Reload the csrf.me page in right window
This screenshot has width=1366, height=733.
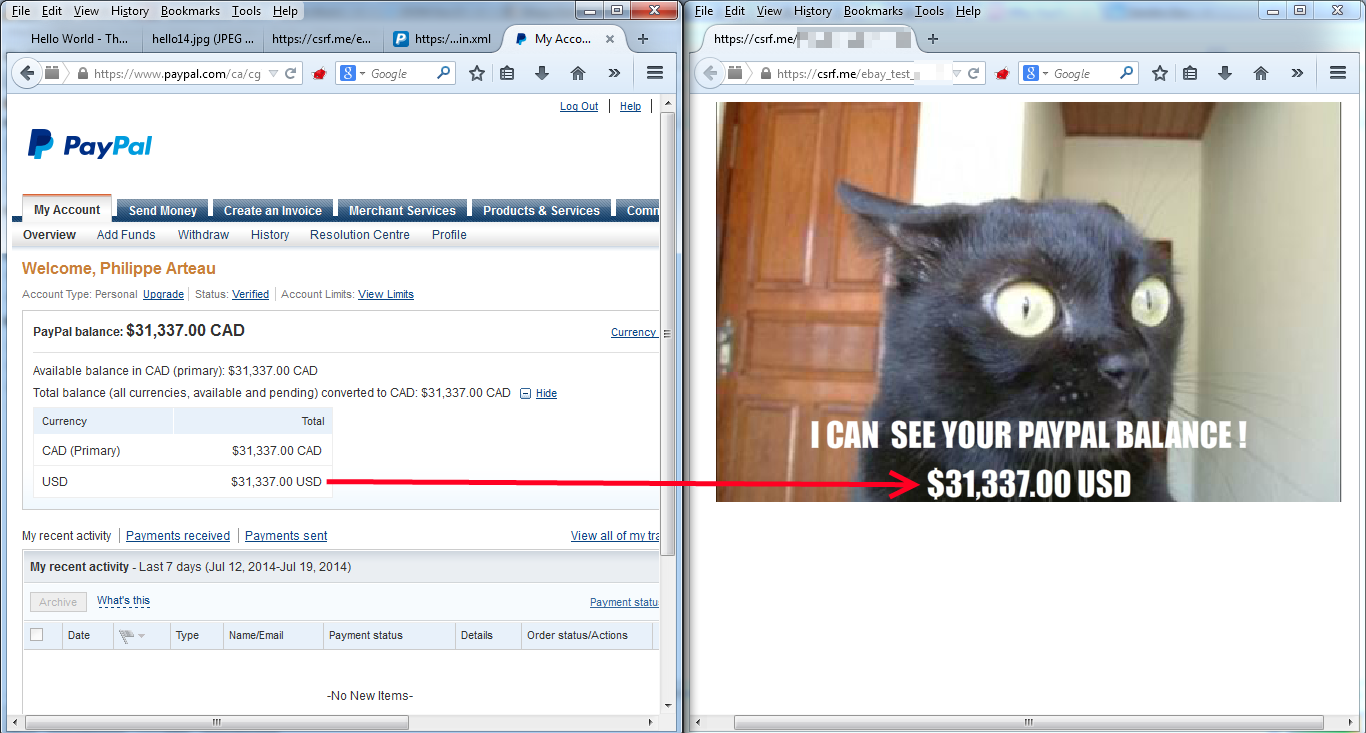(x=974, y=73)
